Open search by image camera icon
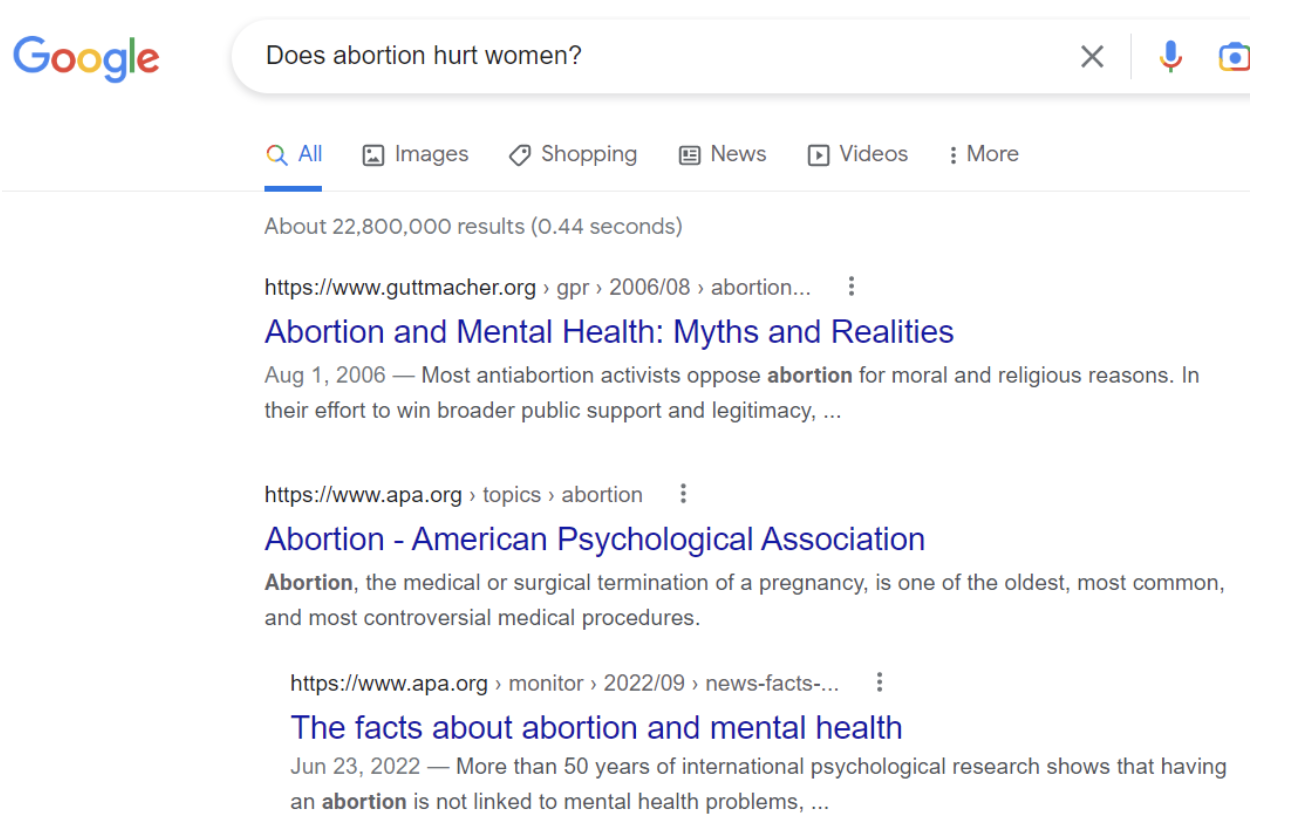1300x820 pixels. (x=1233, y=57)
